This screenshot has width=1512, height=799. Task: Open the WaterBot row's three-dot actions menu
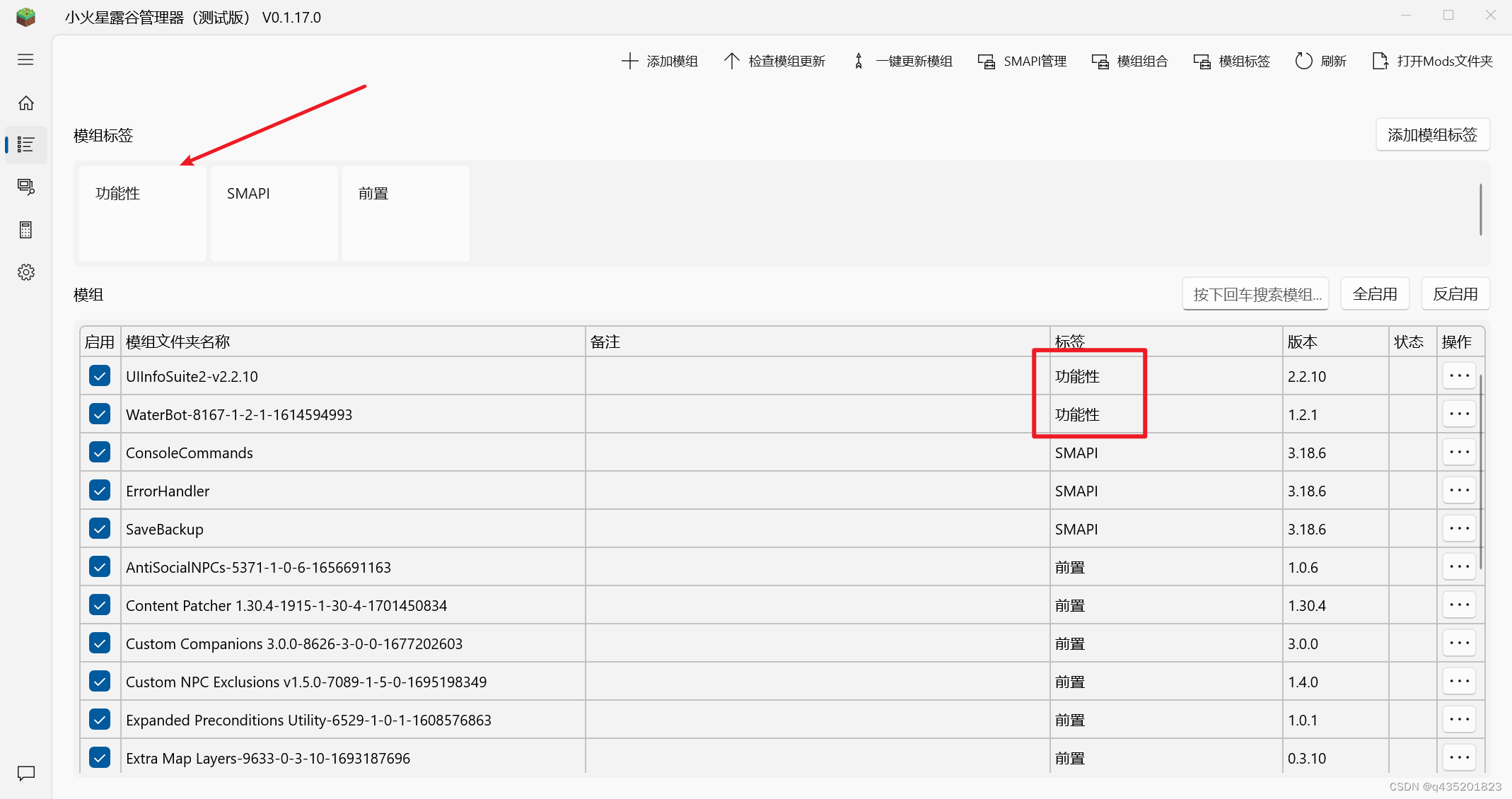pos(1459,414)
